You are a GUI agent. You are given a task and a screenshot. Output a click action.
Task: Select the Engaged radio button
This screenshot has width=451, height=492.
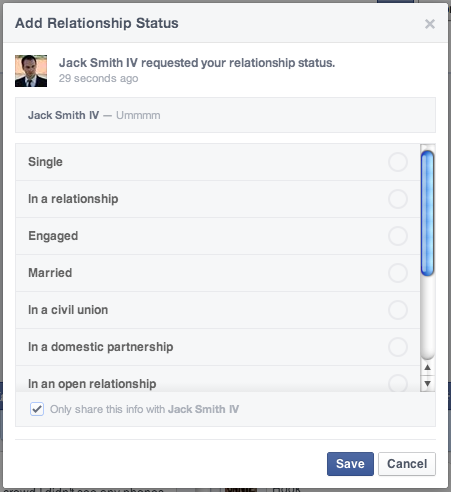click(x=398, y=236)
